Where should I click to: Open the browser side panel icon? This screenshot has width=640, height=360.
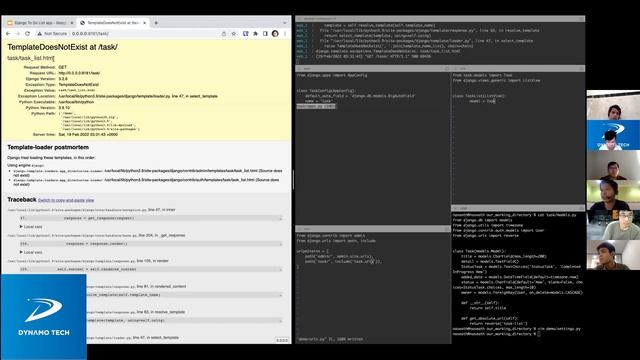[x=265, y=33]
